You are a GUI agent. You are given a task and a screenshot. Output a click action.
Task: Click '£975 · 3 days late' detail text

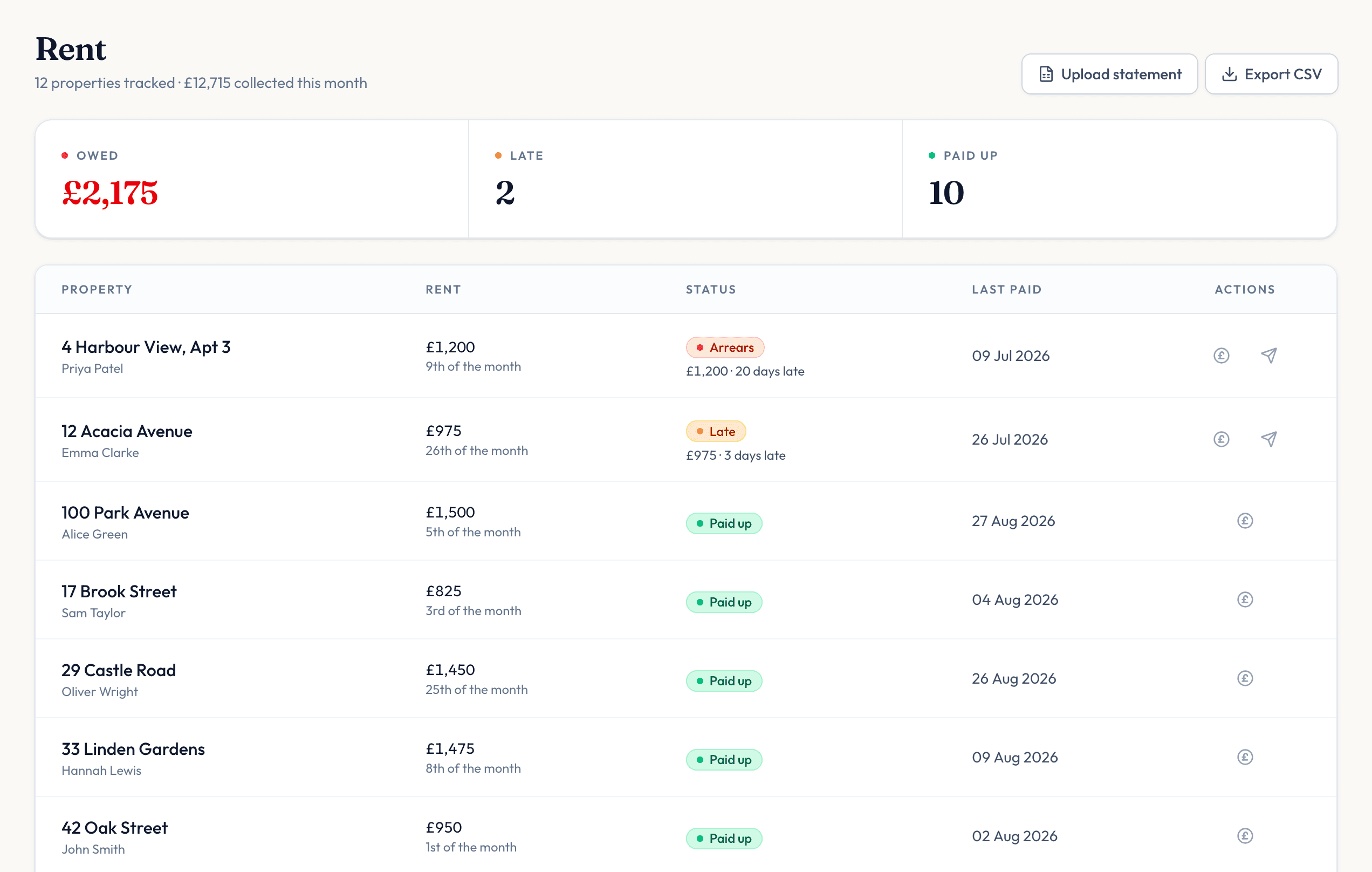736,455
